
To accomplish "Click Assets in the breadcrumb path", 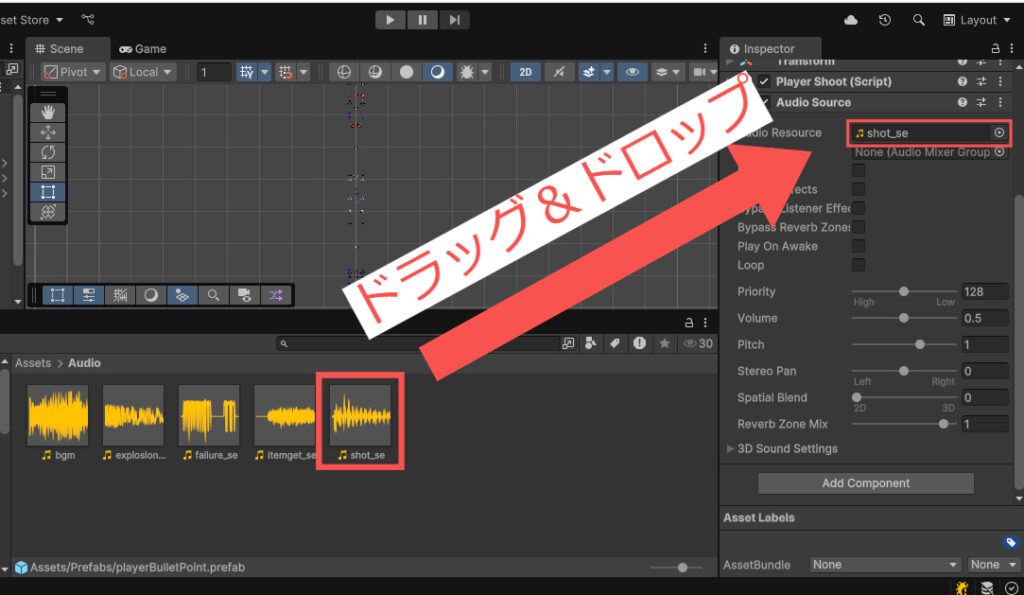I will [33, 363].
